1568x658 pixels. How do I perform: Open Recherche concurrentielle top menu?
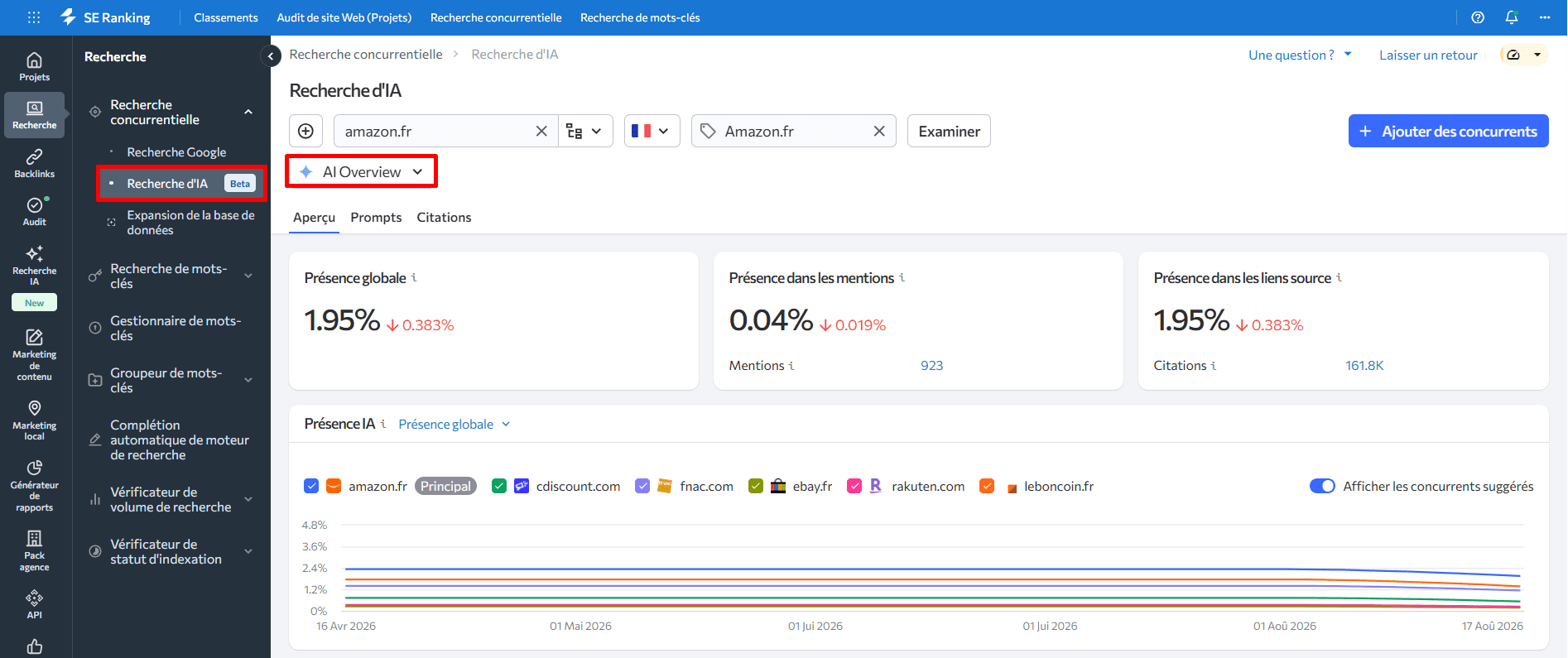coord(496,17)
